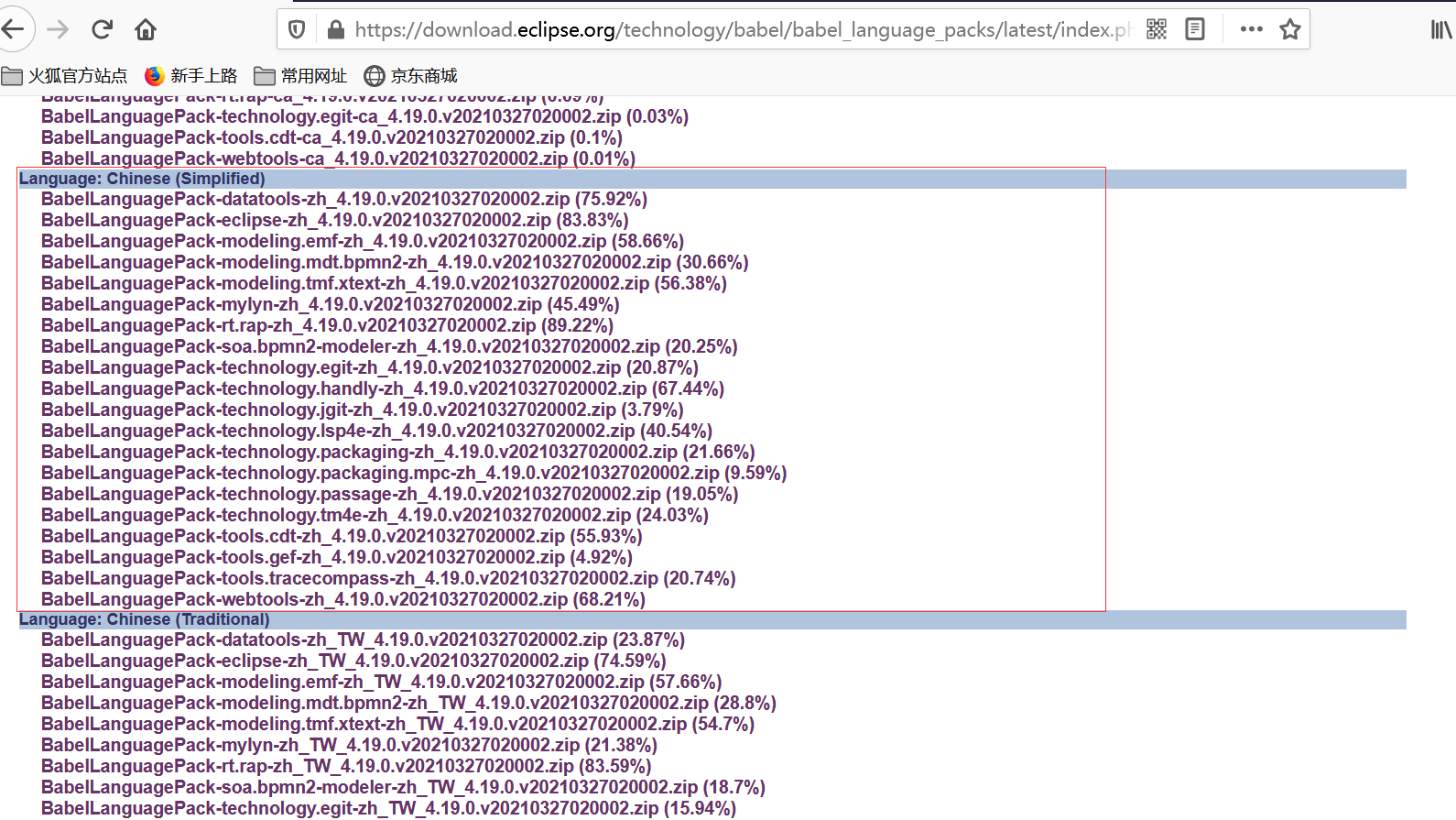The image size is (1456, 820).
Task: Download BabelLanguagePack-technology.egit-zh zip
Action: (x=370, y=367)
